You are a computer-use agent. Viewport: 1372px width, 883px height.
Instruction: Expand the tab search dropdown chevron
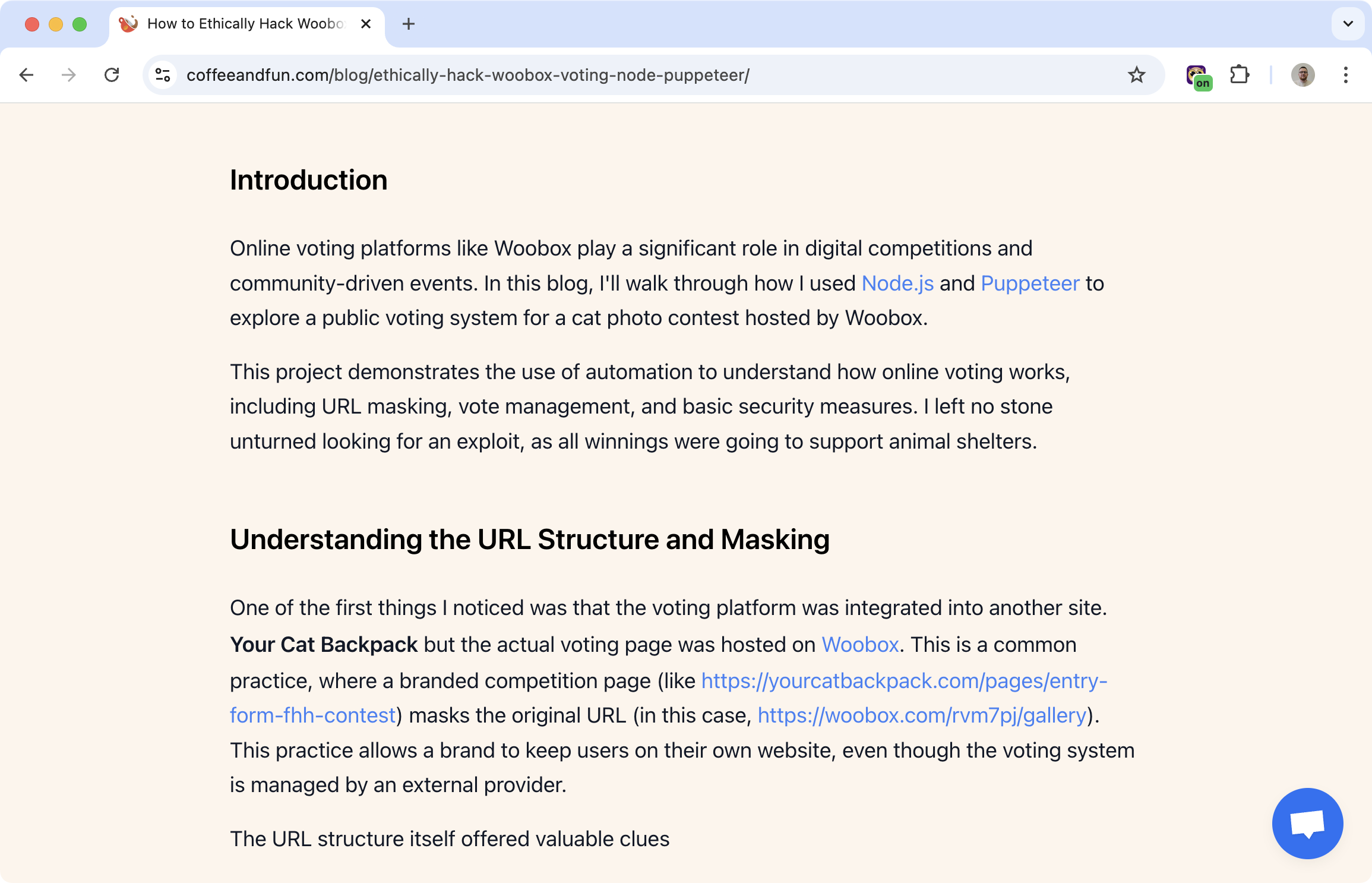[x=1348, y=24]
